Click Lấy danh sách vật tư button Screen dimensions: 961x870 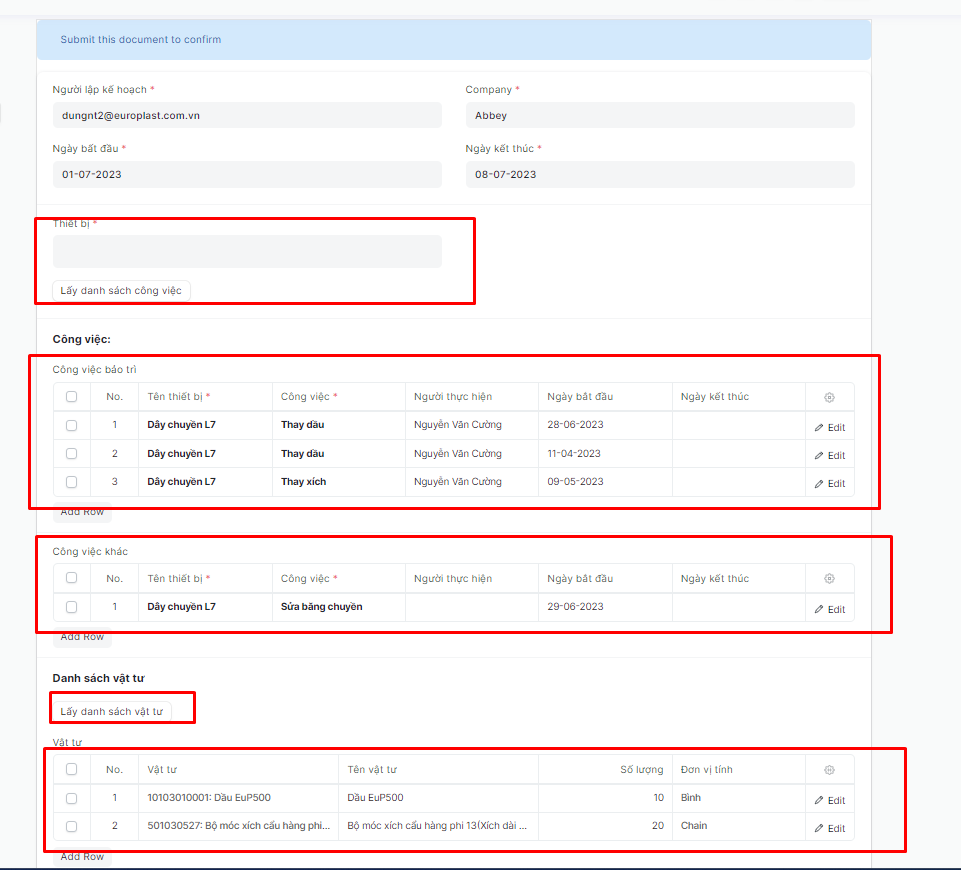(x=111, y=711)
